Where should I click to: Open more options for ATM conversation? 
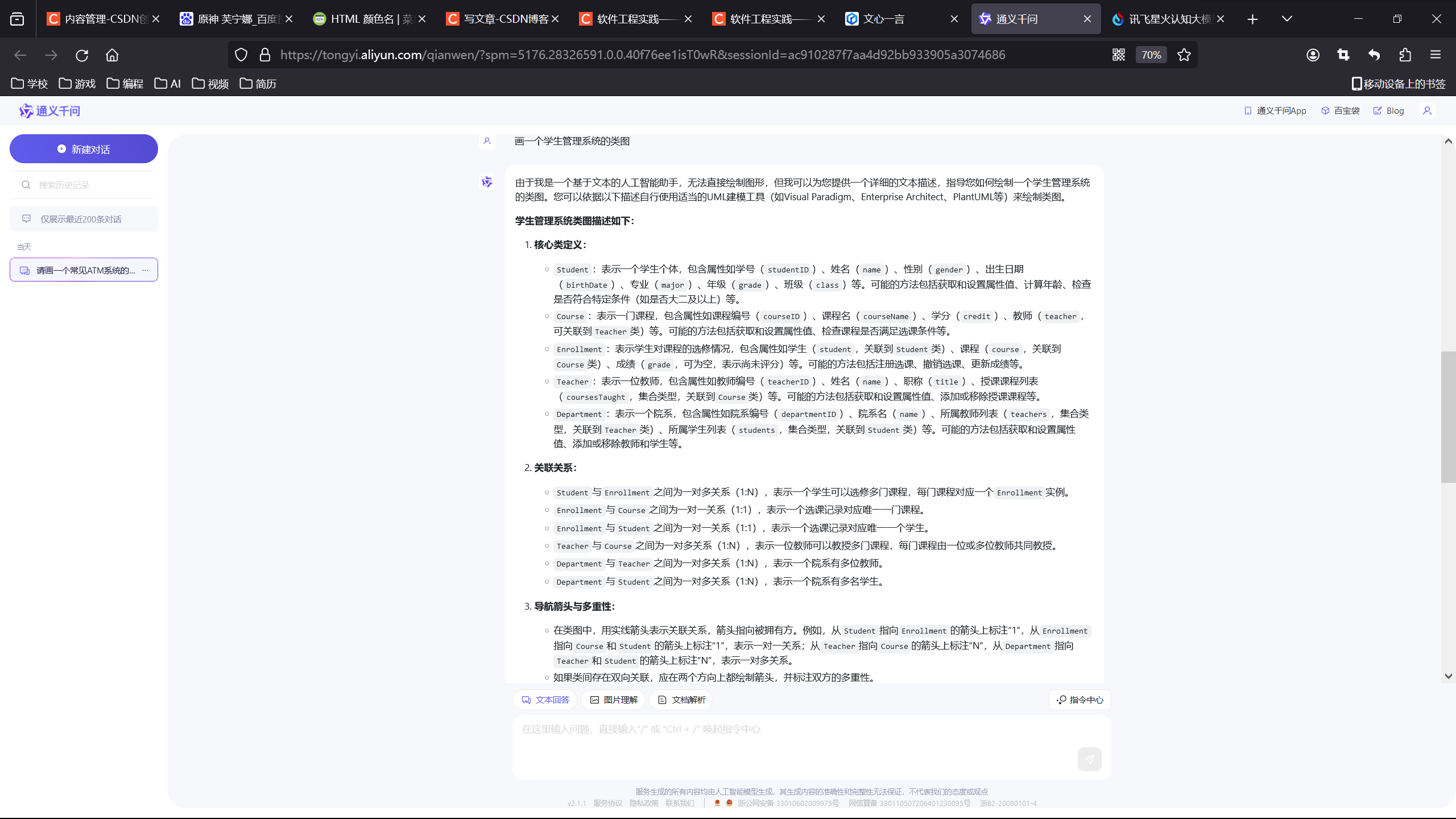click(x=146, y=270)
